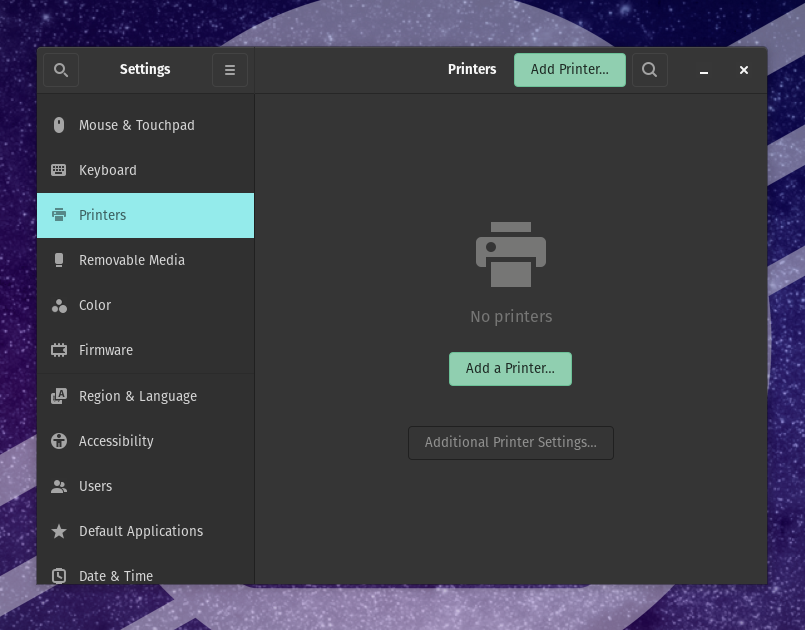Open the Settings hamburger menu
The width and height of the screenshot is (805, 630).
coord(229,70)
